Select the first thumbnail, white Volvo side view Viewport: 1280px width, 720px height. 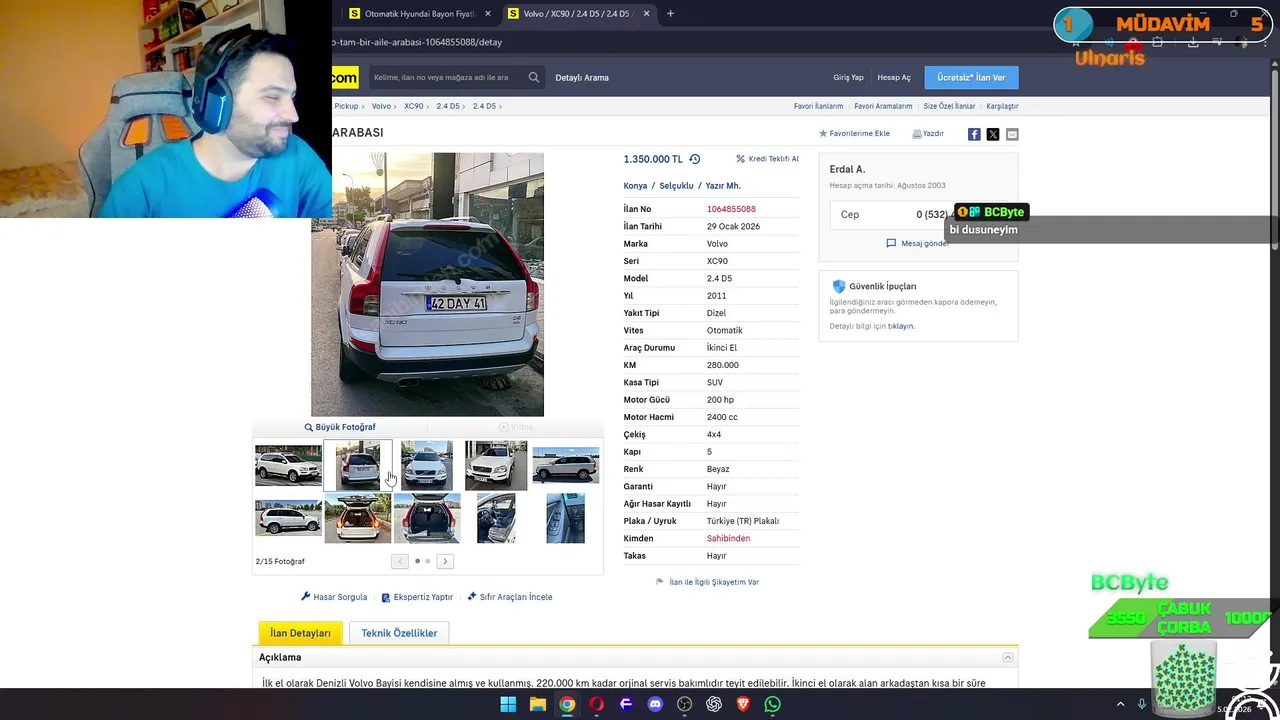(x=288, y=465)
